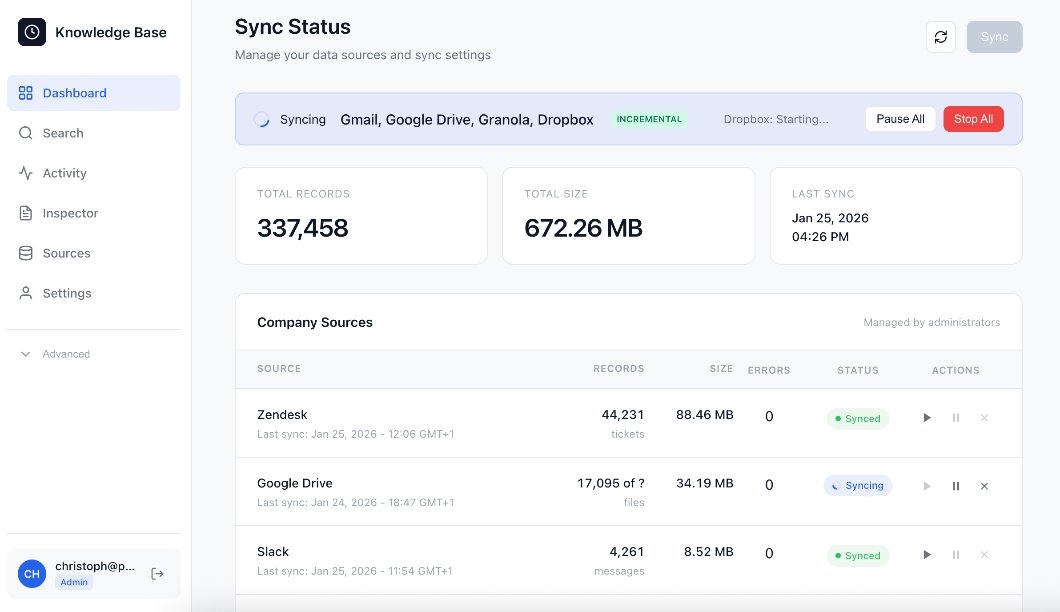Start sync for Slack
This screenshot has height=612, width=1060.
click(927, 555)
